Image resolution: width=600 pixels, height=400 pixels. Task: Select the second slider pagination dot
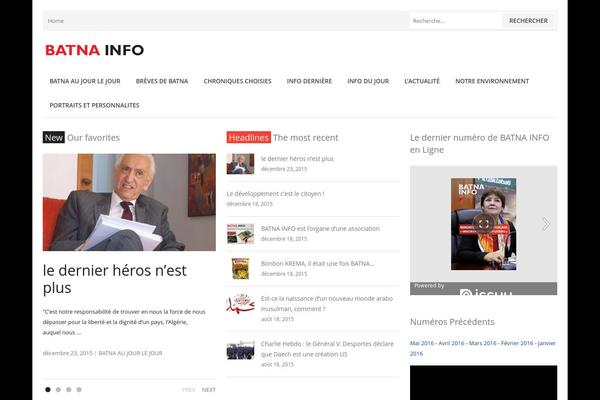click(x=58, y=390)
